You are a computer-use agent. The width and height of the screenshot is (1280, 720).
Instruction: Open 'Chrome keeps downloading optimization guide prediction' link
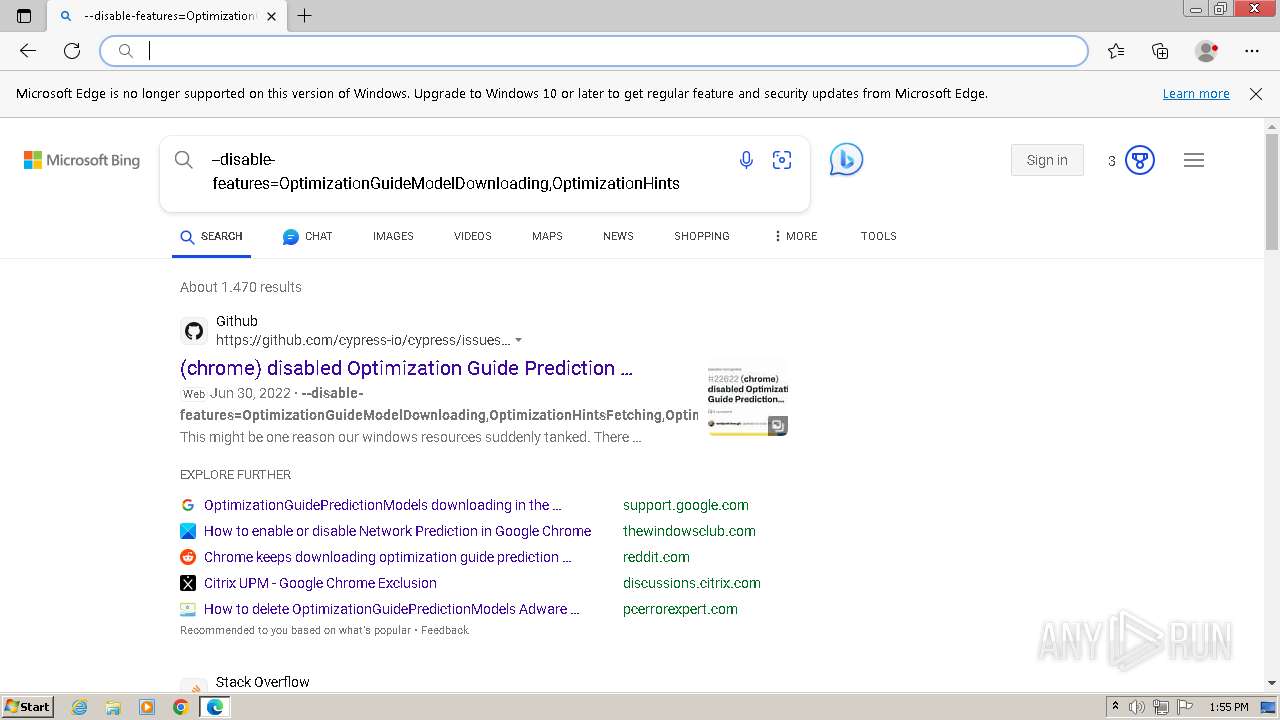[387, 557]
